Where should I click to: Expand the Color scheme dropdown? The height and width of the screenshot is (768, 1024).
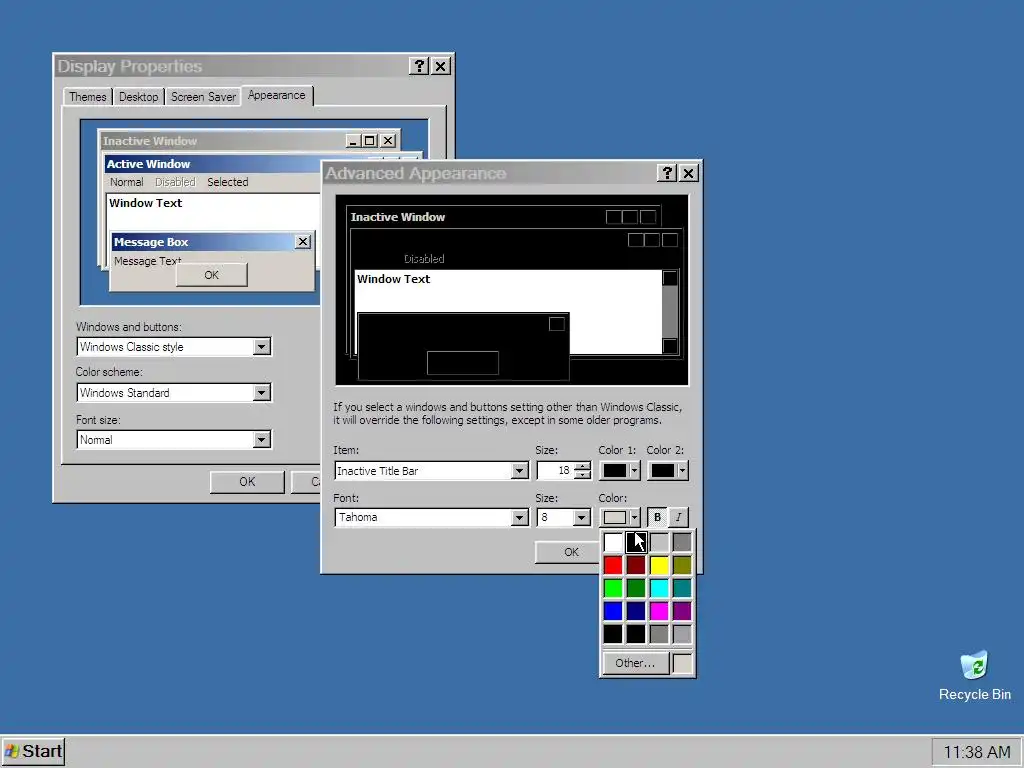261,392
